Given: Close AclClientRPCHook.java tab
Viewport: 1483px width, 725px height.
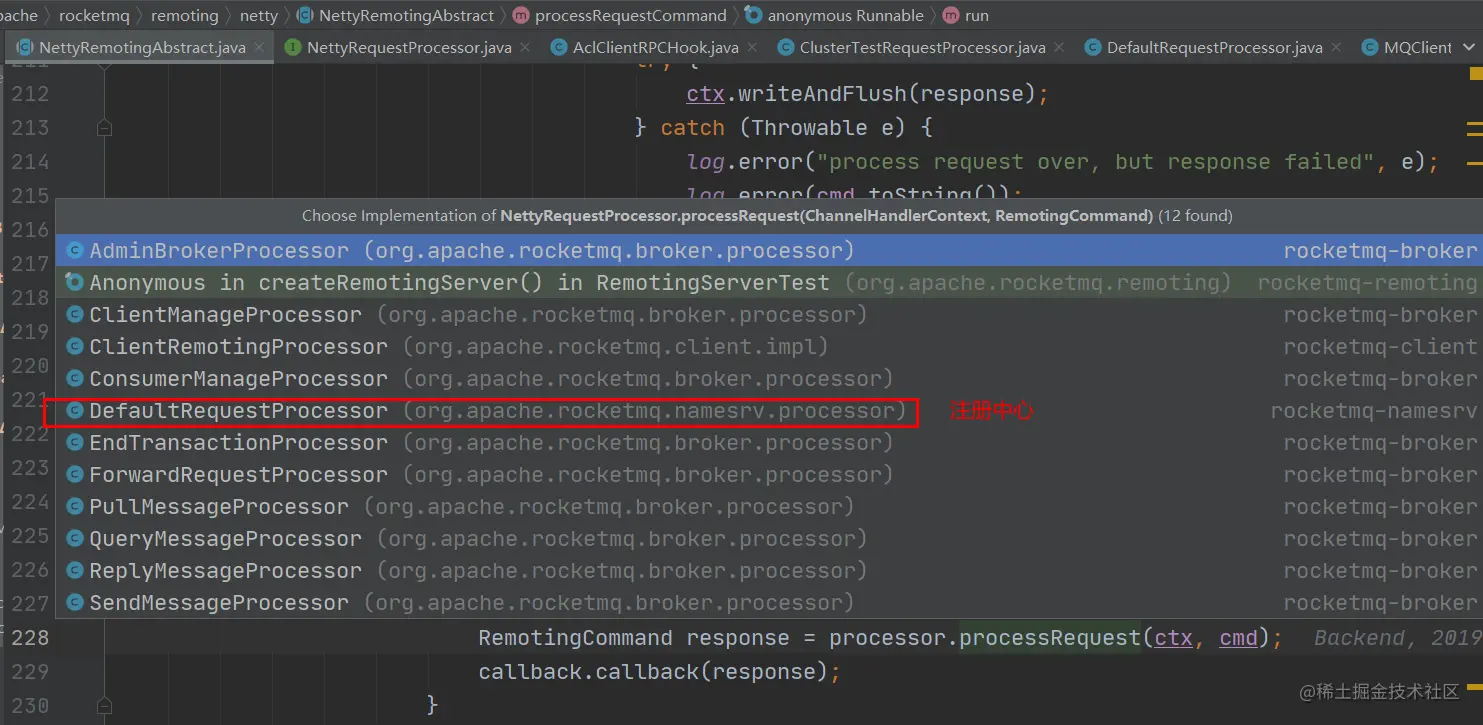Looking at the screenshot, I should pyautogui.click(x=752, y=47).
